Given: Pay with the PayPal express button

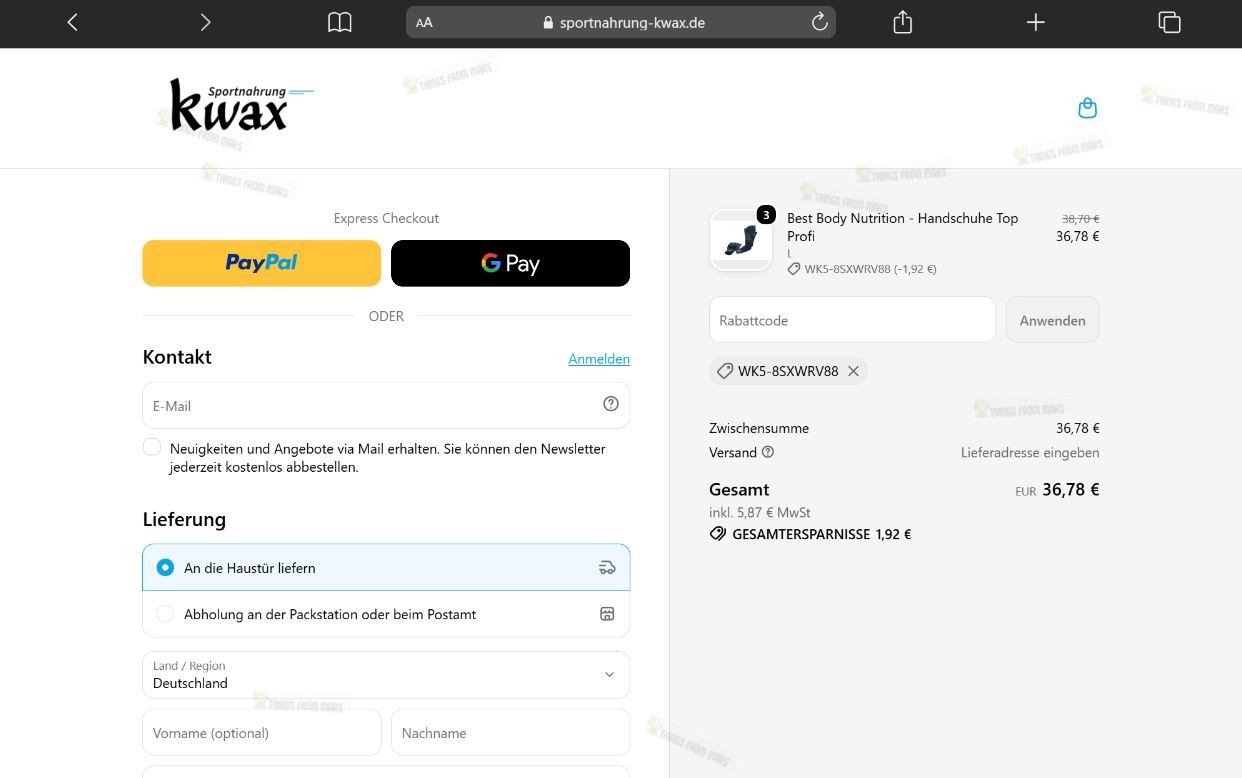Looking at the screenshot, I should [x=262, y=263].
